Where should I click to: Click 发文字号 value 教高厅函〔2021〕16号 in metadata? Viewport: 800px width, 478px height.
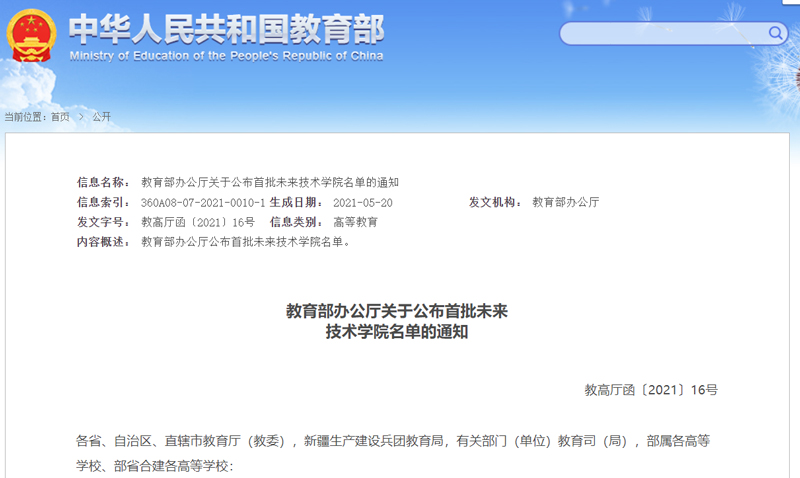[x=198, y=222]
